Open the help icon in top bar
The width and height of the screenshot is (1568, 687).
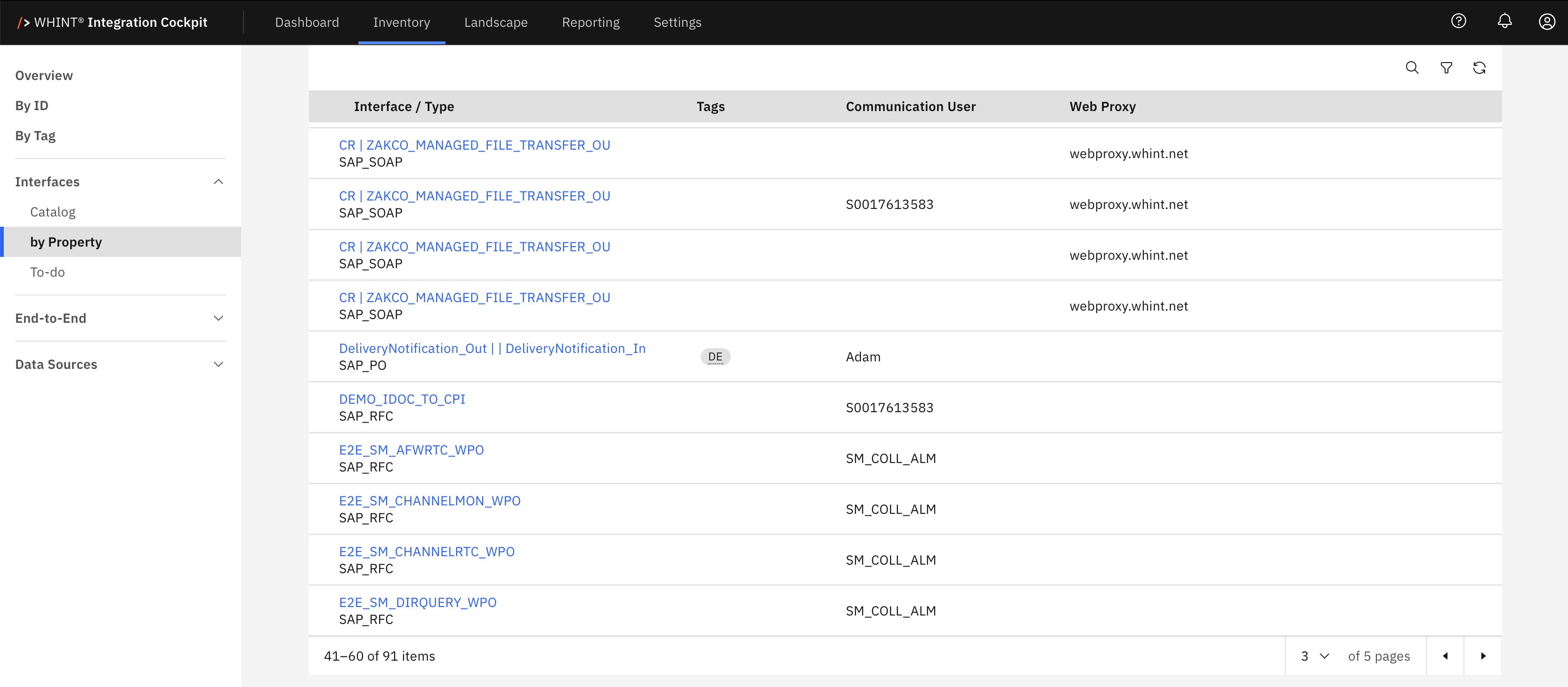(1458, 22)
